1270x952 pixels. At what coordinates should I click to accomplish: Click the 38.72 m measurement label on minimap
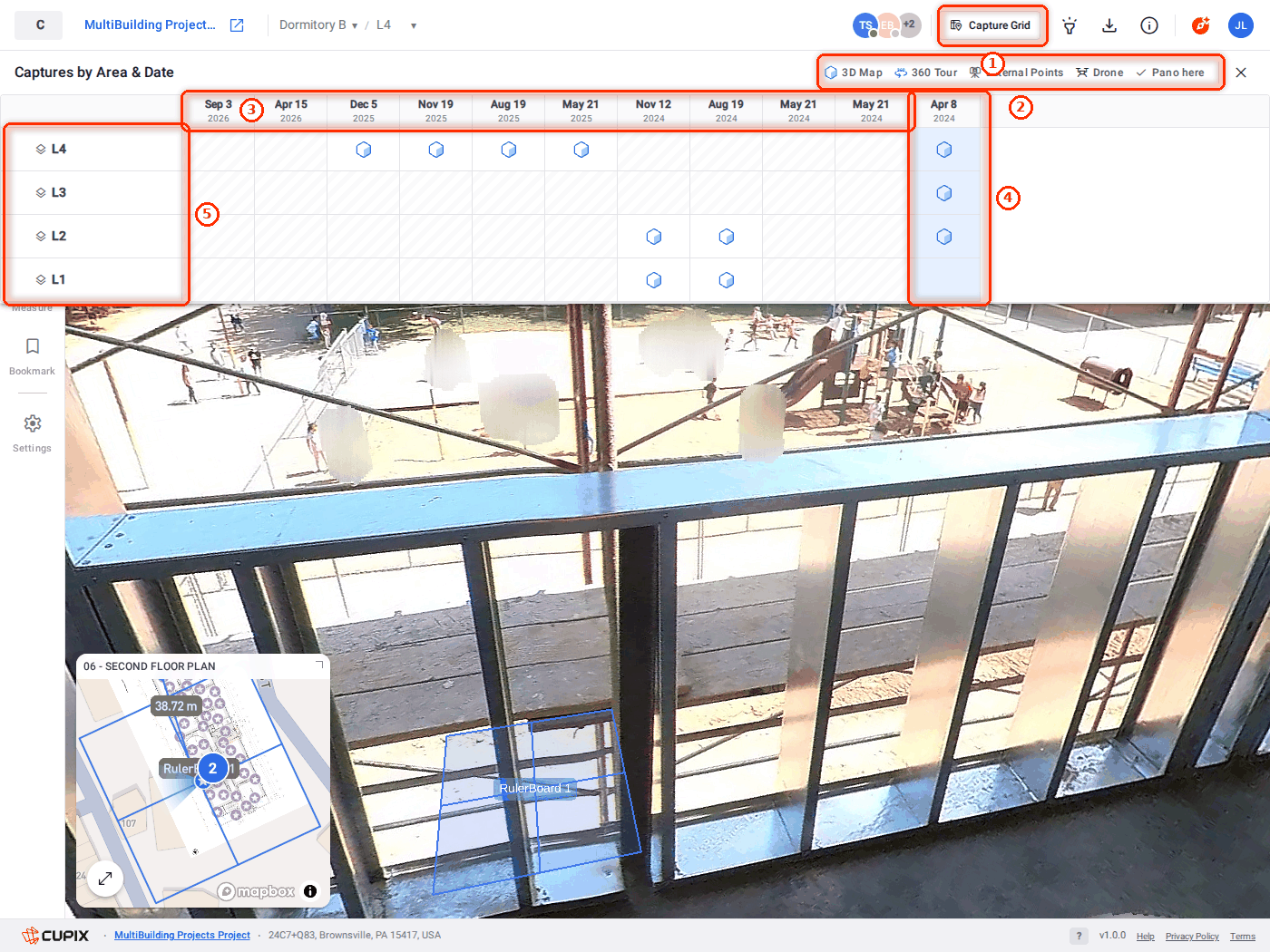(176, 706)
